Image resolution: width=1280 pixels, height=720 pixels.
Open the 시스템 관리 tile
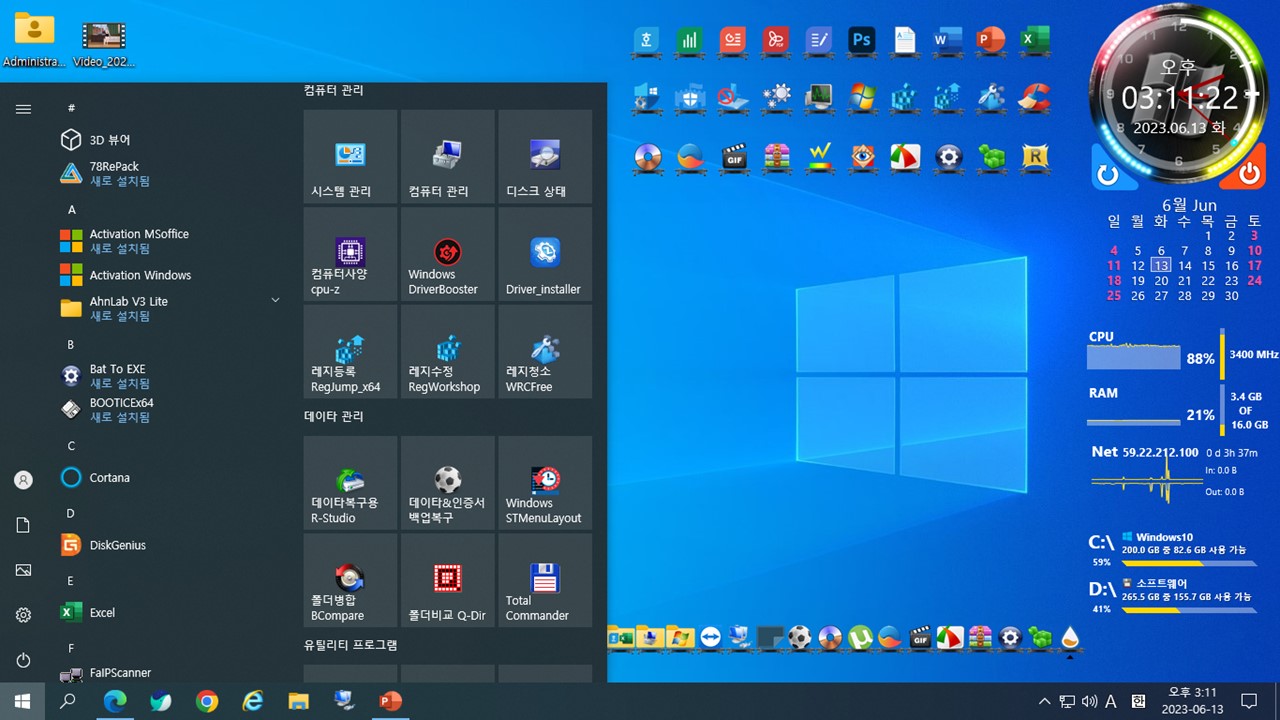pyautogui.click(x=350, y=157)
